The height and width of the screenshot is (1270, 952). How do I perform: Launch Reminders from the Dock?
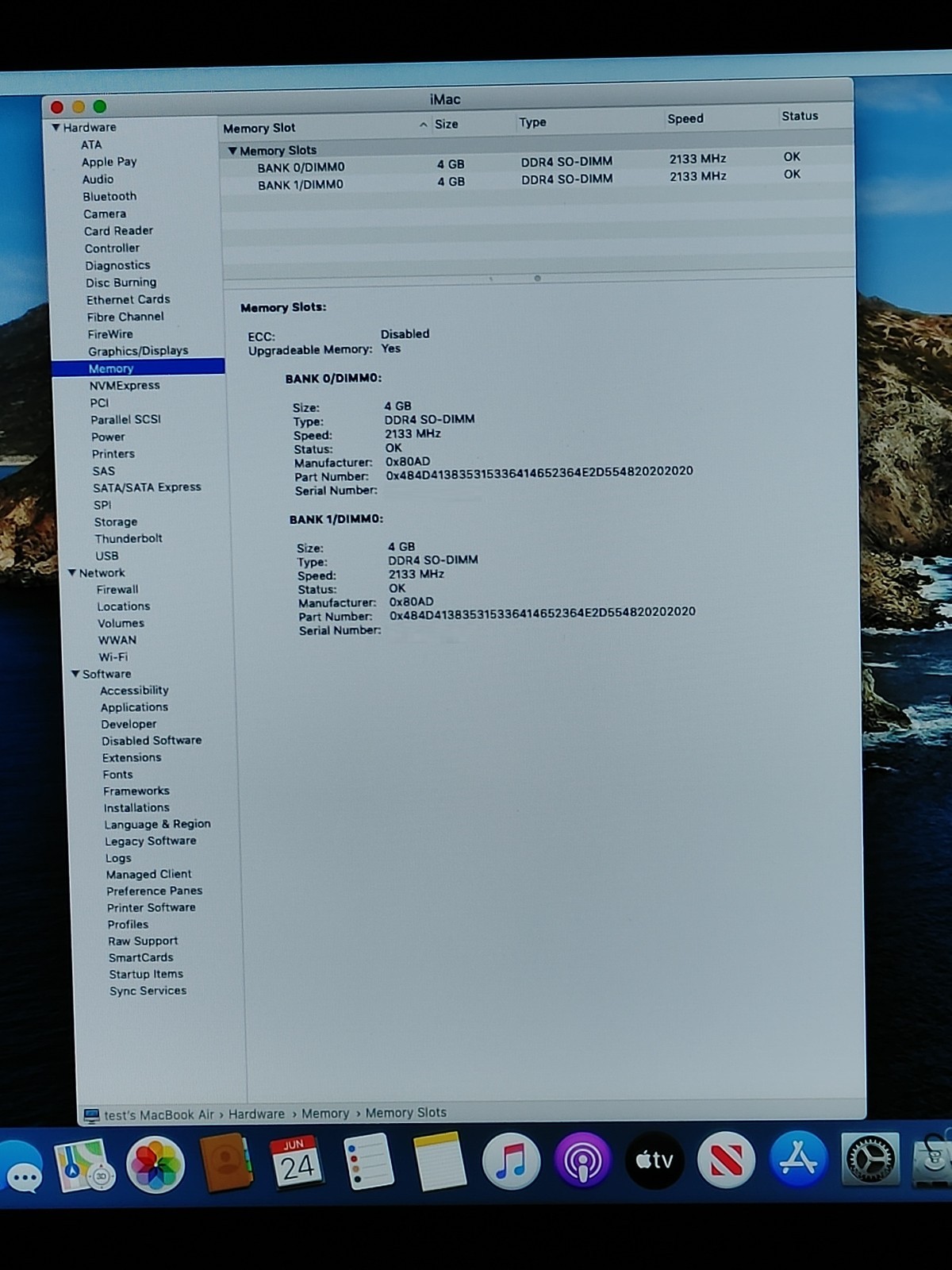tap(368, 1161)
